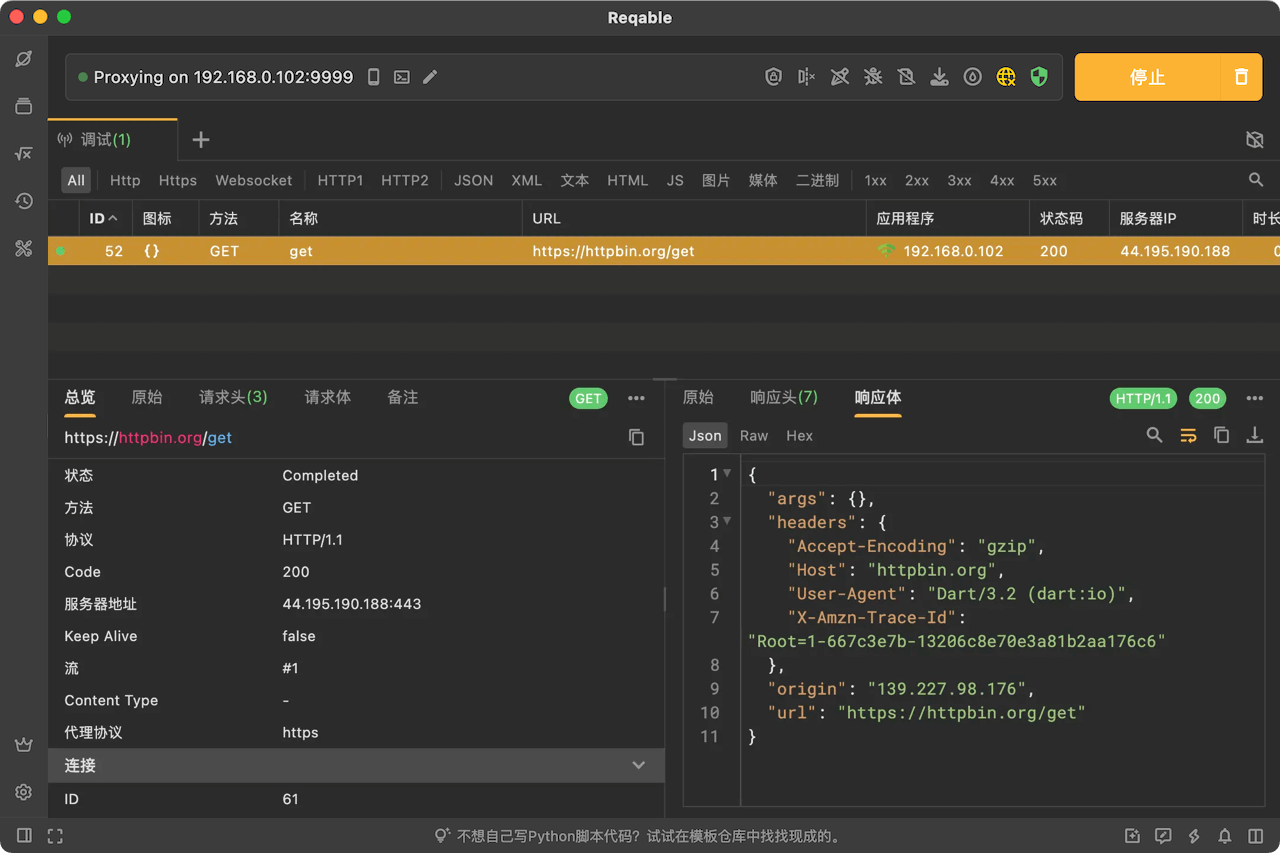Viewport: 1280px width, 853px height.
Task: Toggle the crossed-out bug script icon
Action: tap(873, 77)
